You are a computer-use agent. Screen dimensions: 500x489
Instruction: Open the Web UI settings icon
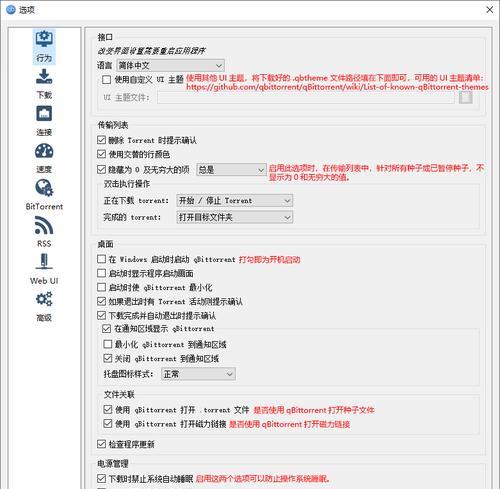tap(44, 262)
